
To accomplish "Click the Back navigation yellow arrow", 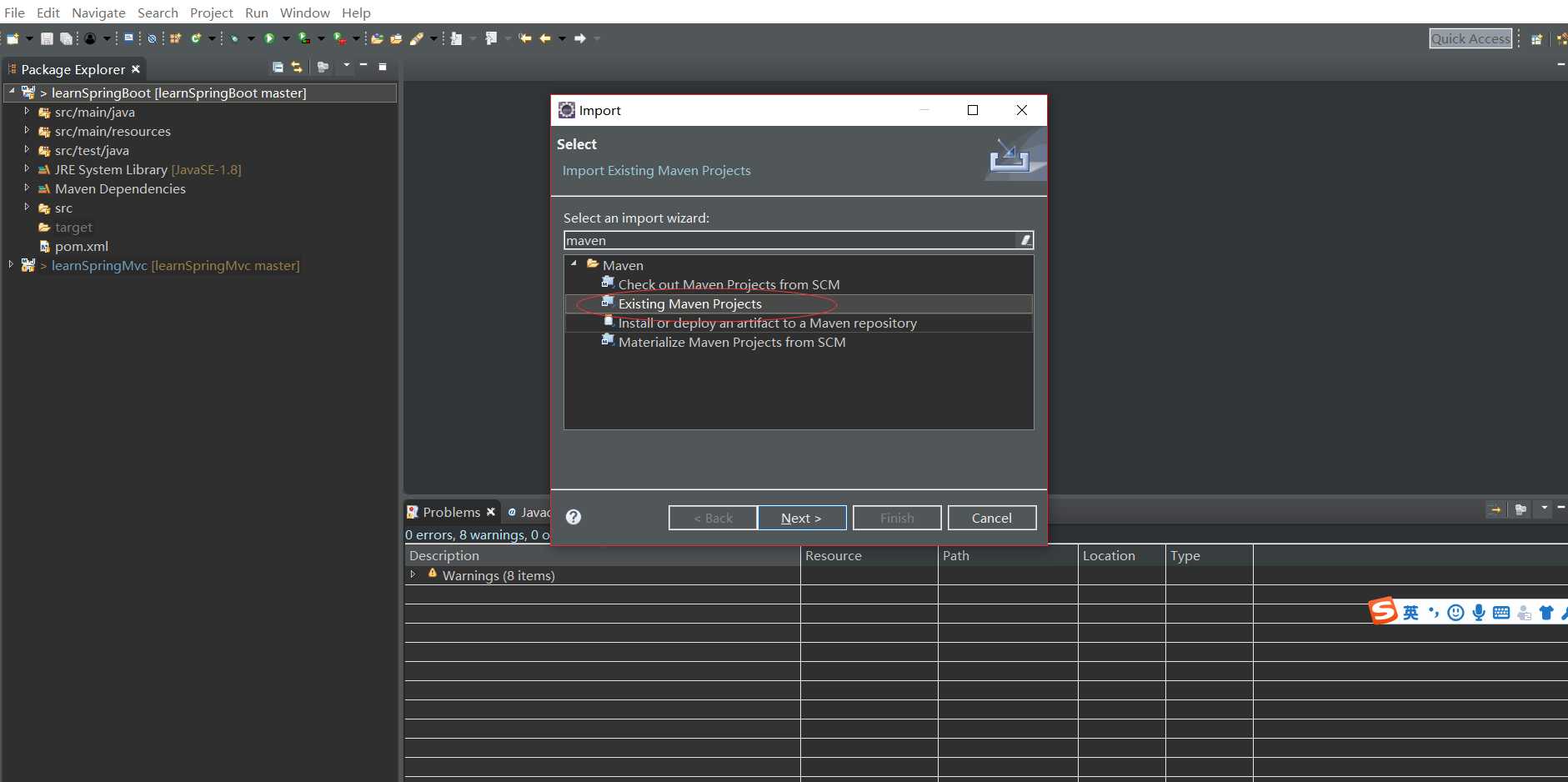I will tap(545, 38).
